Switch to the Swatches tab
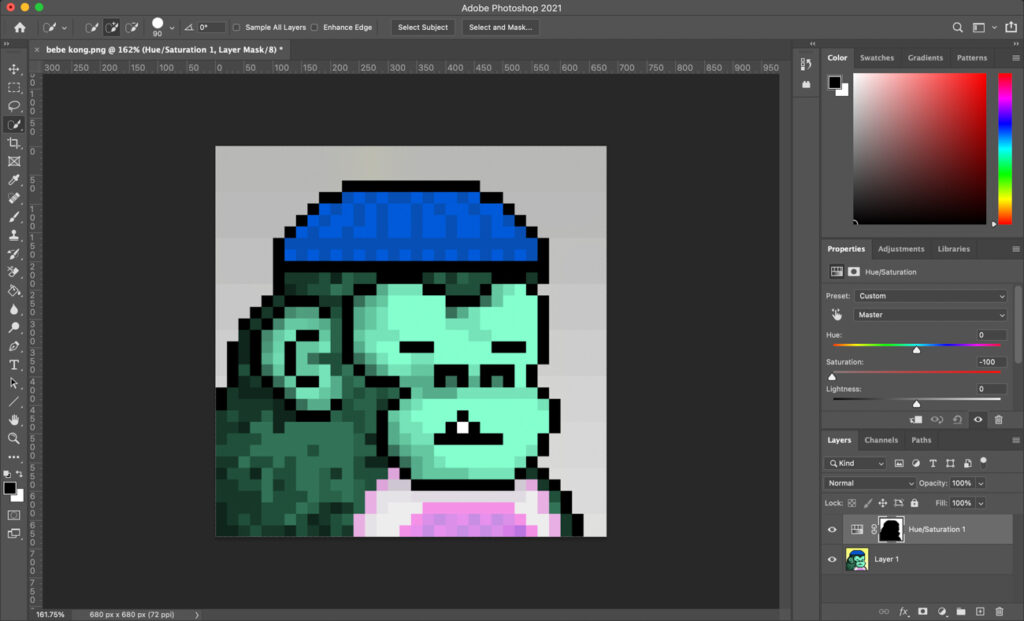1024x621 pixels. pos(876,57)
